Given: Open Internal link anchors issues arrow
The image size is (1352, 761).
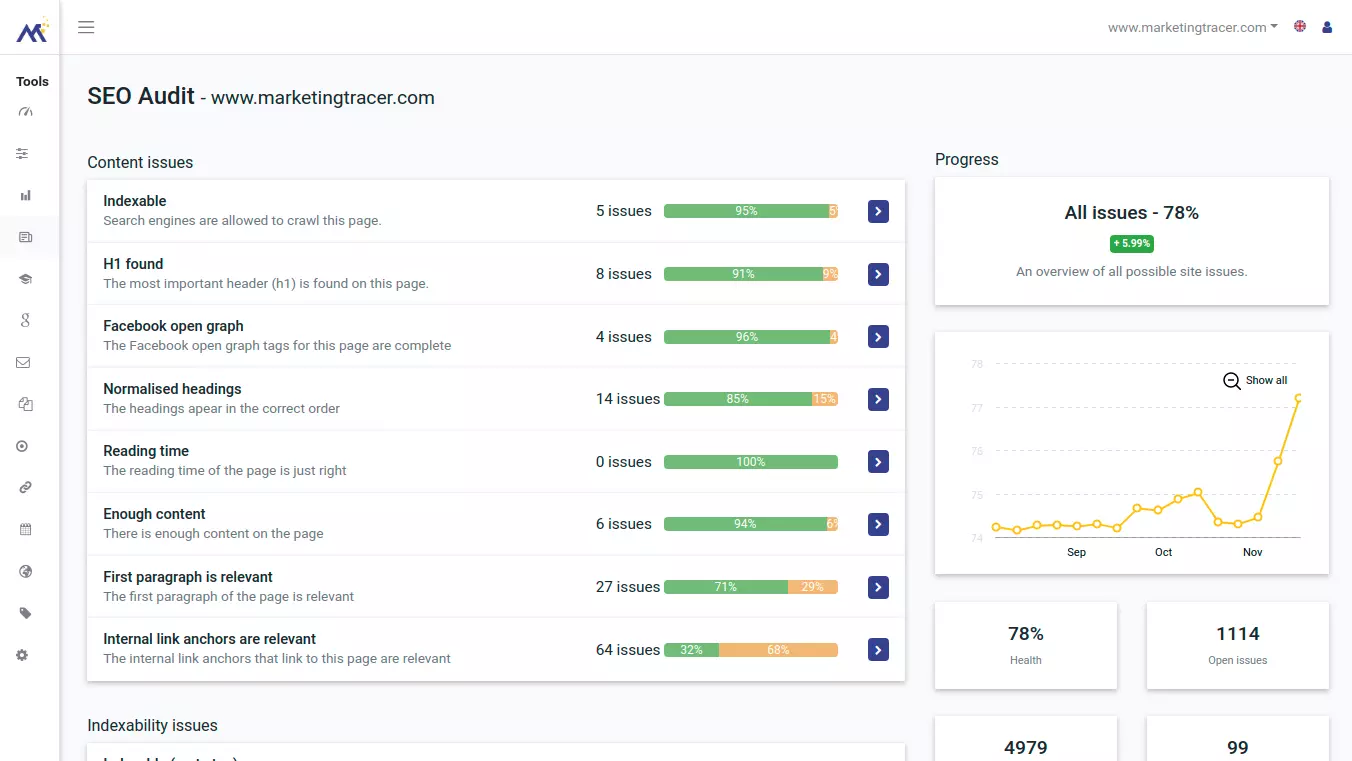Looking at the screenshot, I should 878,650.
